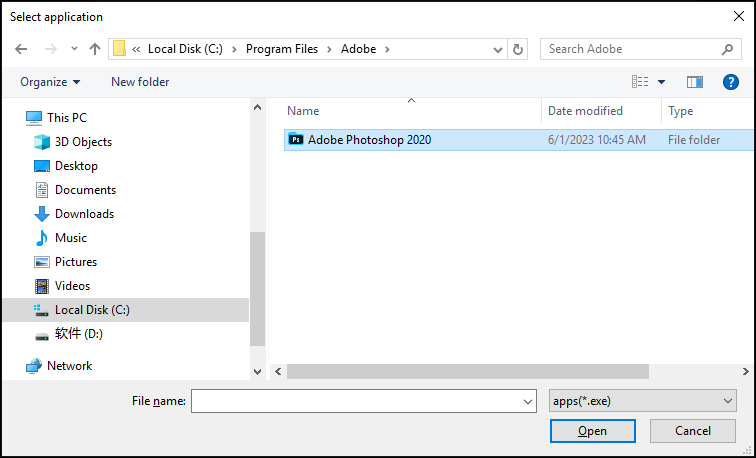The width and height of the screenshot is (756, 458).
Task: Open the view options dropdown arrow
Action: click(x=661, y=82)
